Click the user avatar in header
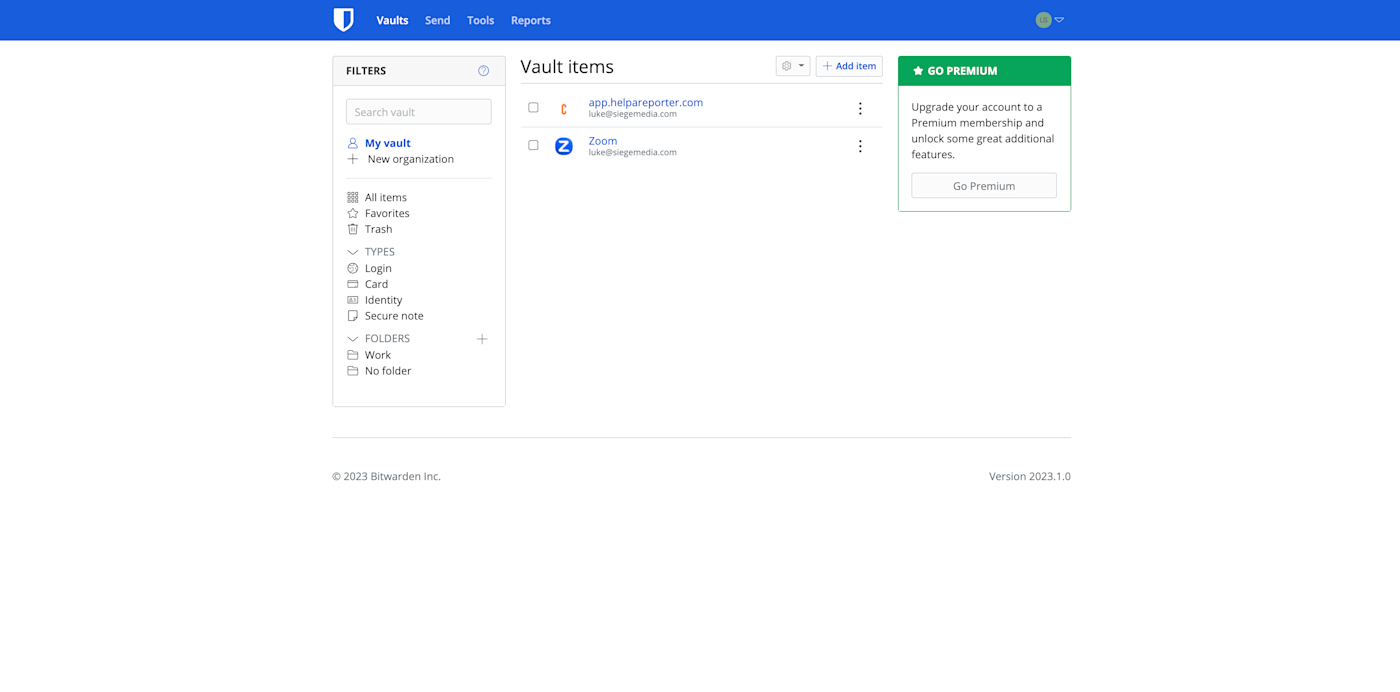The width and height of the screenshot is (1400, 692). point(1043,20)
